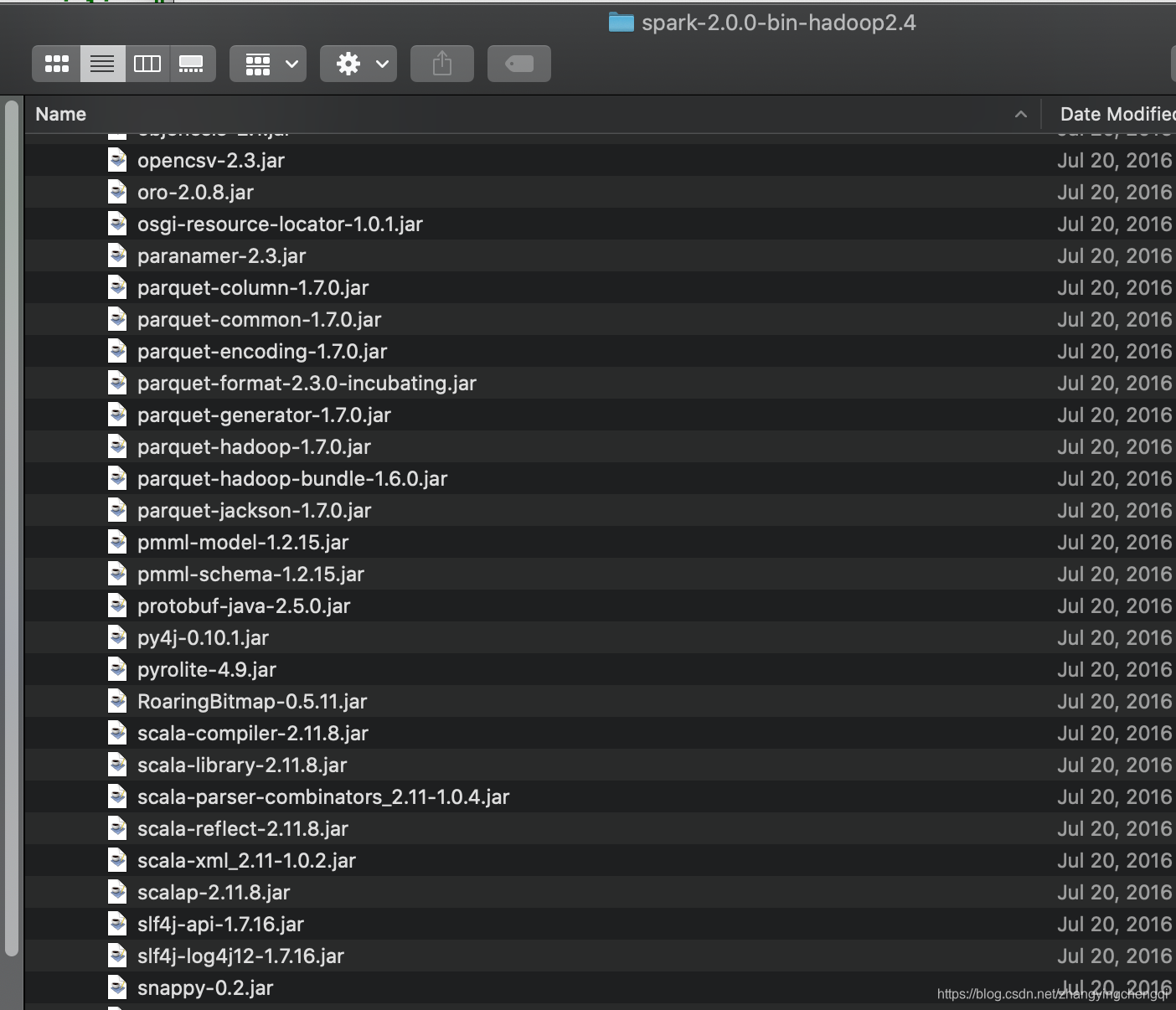Click the file name parquet-column-1.7.0.jar

tap(253, 288)
